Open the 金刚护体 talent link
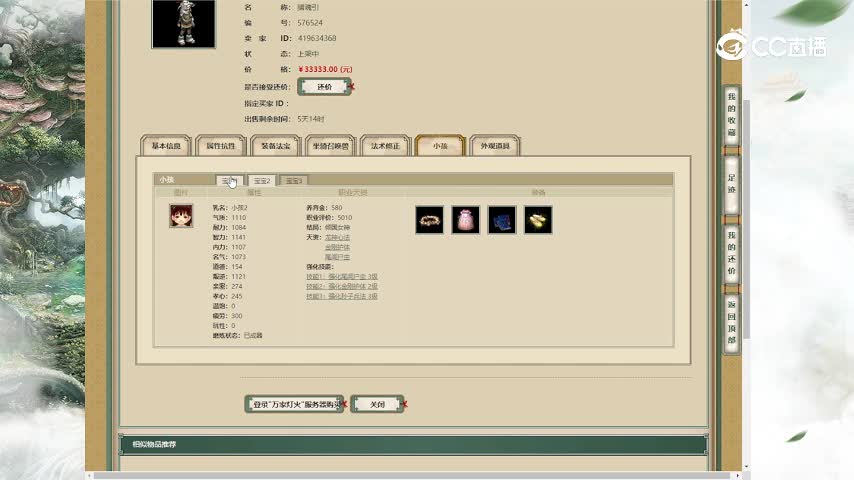The width and height of the screenshot is (854, 480). (338, 247)
